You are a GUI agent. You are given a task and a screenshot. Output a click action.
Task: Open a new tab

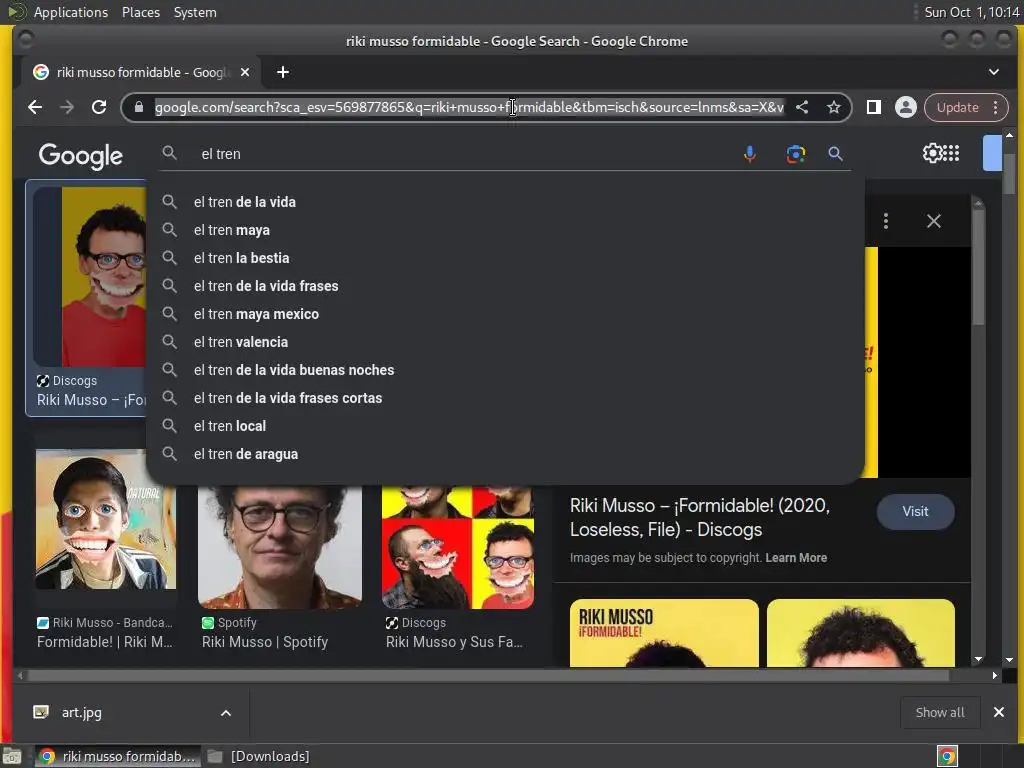click(x=283, y=72)
